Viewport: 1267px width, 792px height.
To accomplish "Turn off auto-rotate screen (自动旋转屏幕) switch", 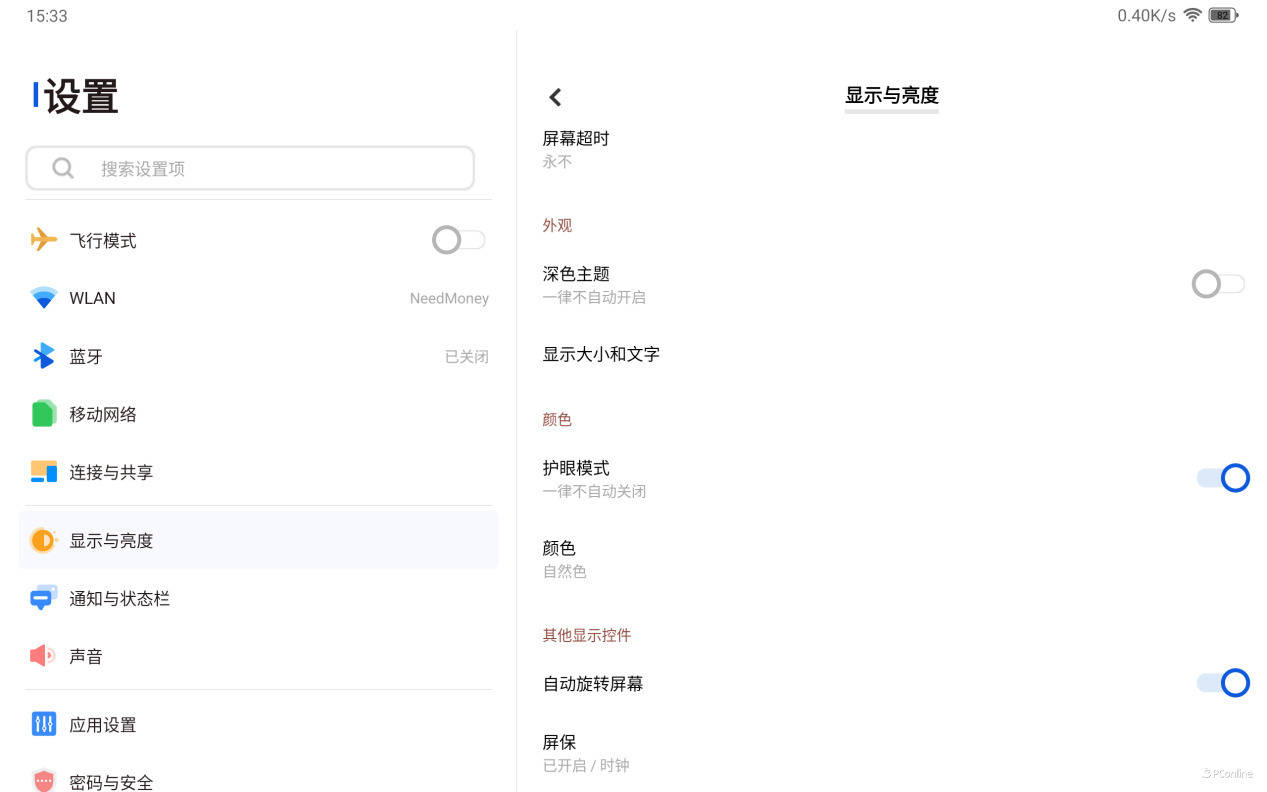I will click(1223, 683).
